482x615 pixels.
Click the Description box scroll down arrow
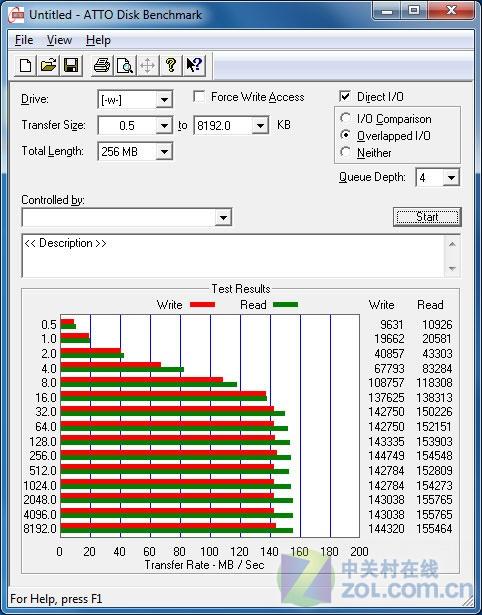(x=452, y=268)
